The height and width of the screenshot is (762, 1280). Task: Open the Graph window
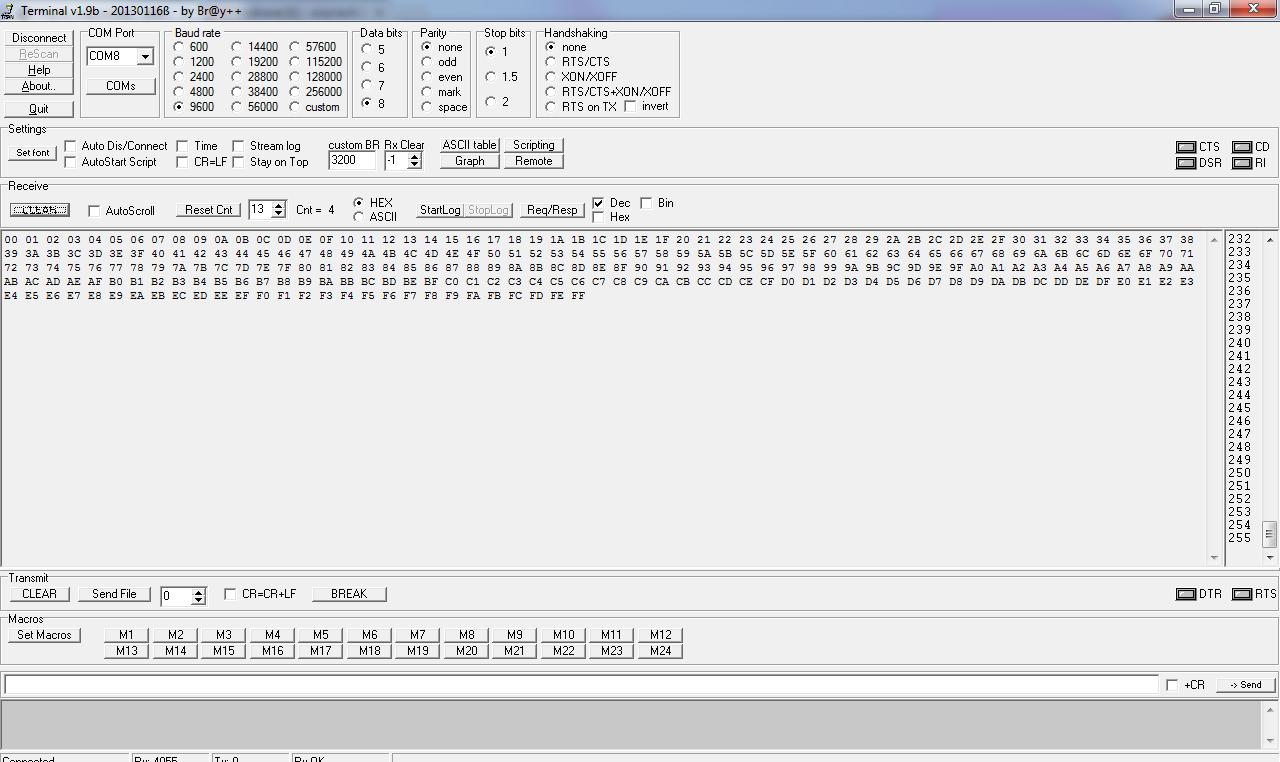coord(470,161)
